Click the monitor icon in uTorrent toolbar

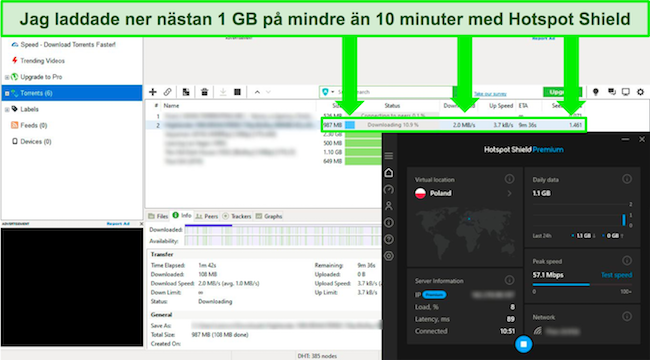point(626,92)
